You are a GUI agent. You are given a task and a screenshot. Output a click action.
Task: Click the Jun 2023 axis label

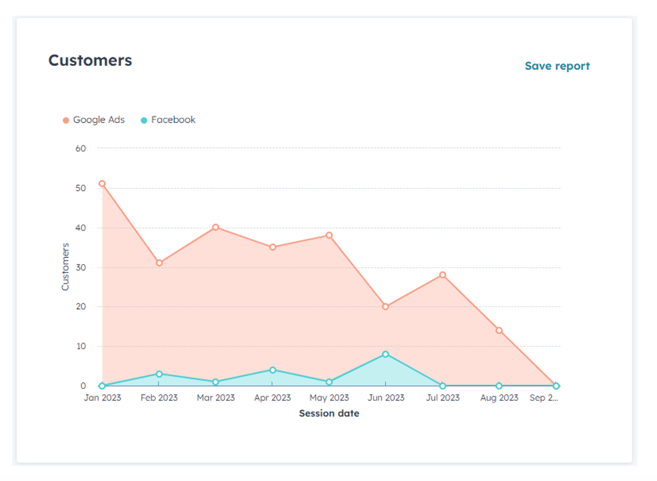point(386,398)
